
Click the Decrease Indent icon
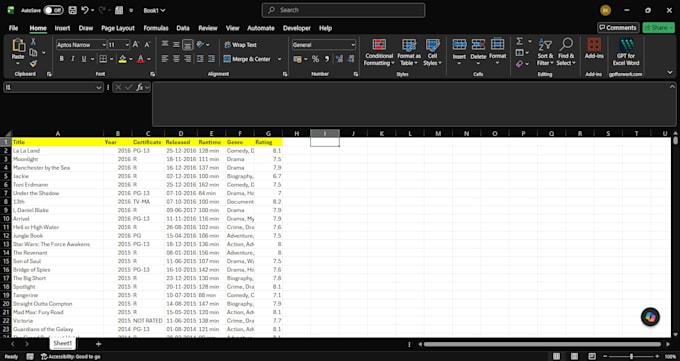pyautogui.click(x=200, y=59)
